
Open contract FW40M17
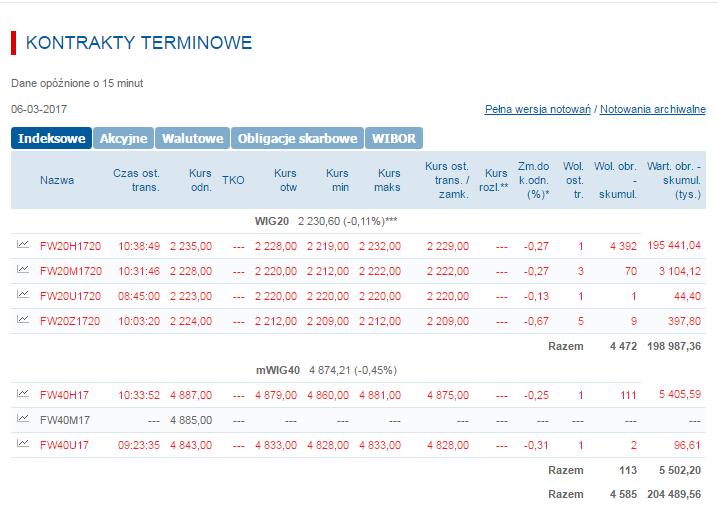[65, 420]
